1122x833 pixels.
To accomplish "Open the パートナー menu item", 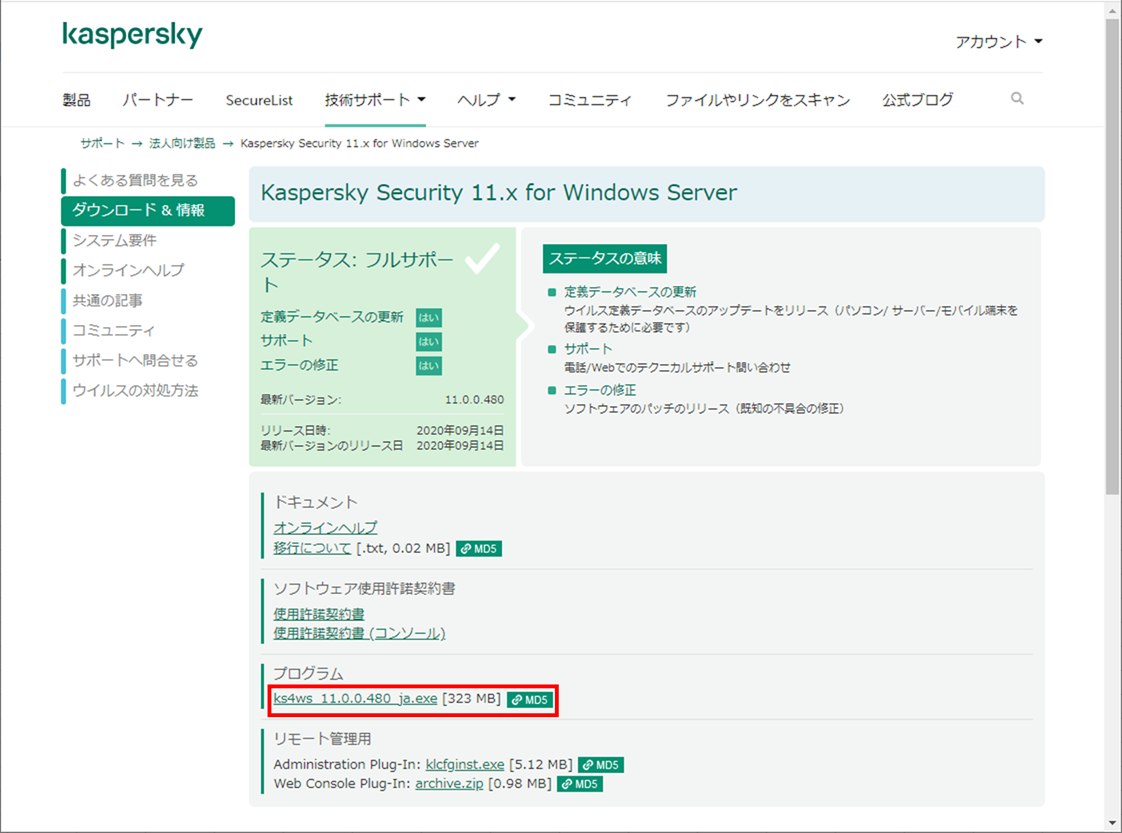I will click(157, 99).
